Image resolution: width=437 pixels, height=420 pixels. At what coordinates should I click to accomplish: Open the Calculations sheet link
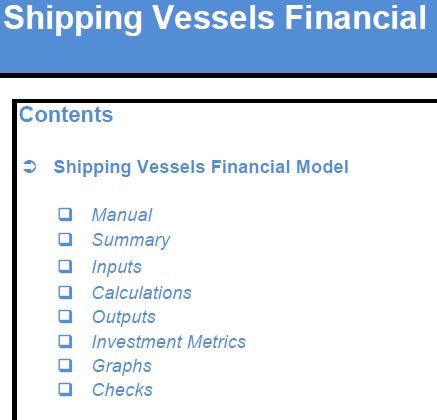[x=142, y=293]
